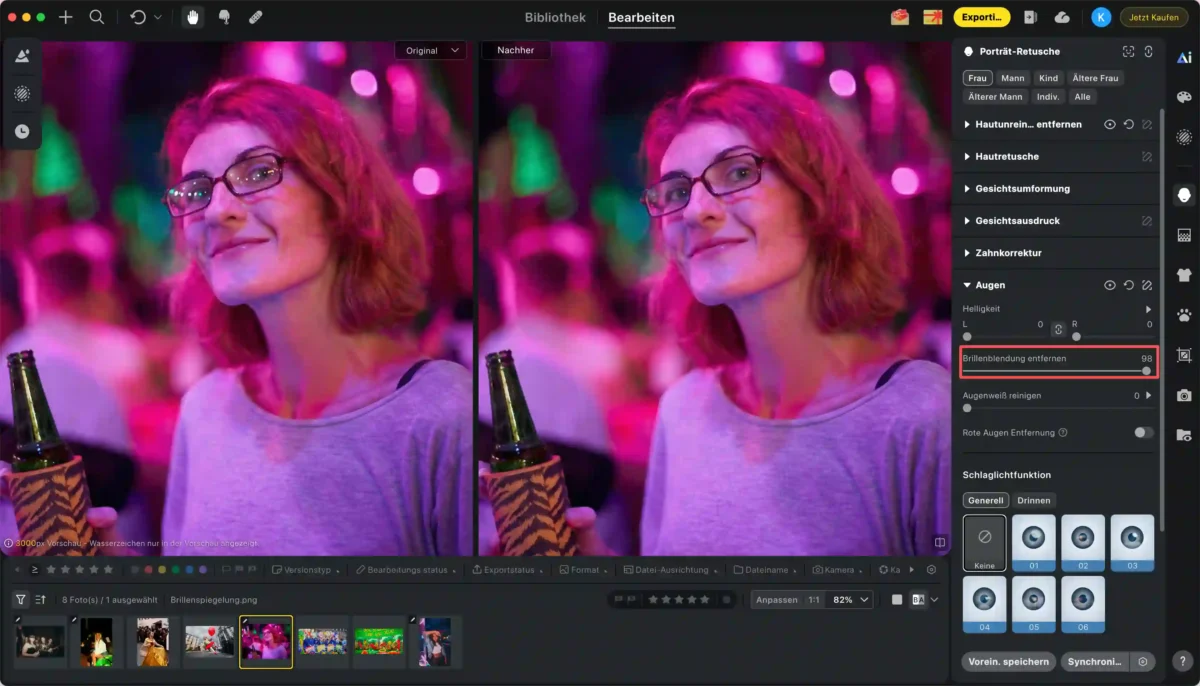This screenshot has width=1200, height=686.
Task: Click the mountain landscape tool icon
Action: tap(24, 57)
